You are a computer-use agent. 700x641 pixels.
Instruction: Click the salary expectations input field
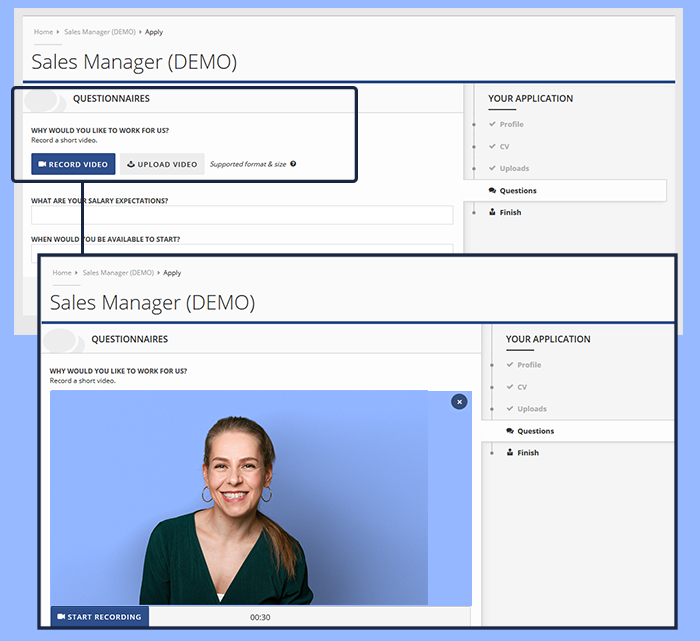tap(241, 215)
